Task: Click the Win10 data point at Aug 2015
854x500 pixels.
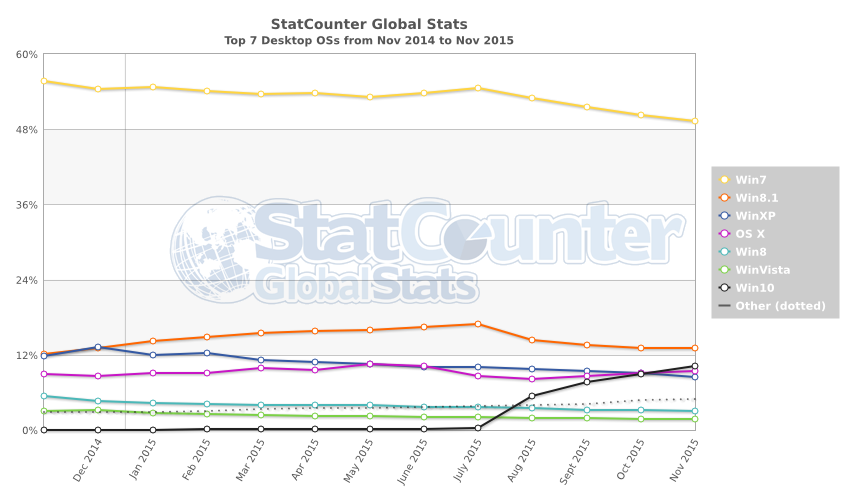Action: [532, 396]
